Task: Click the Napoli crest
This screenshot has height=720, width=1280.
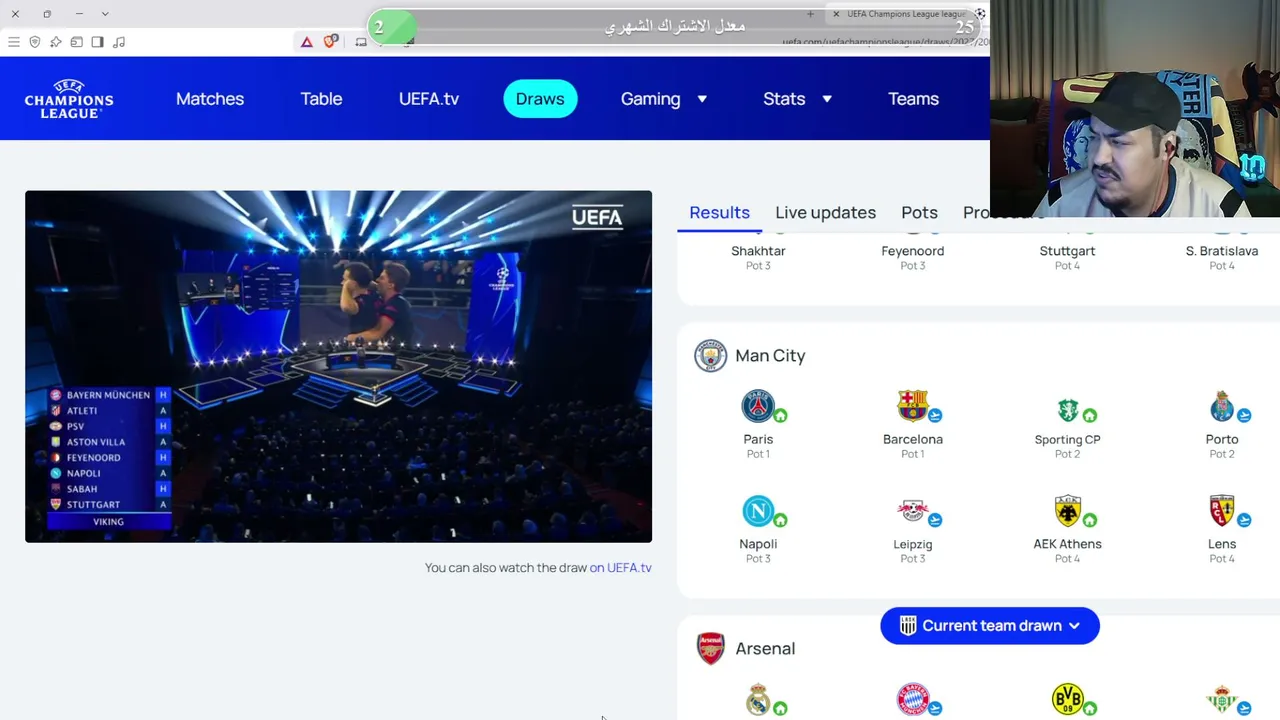Action: coord(758,511)
